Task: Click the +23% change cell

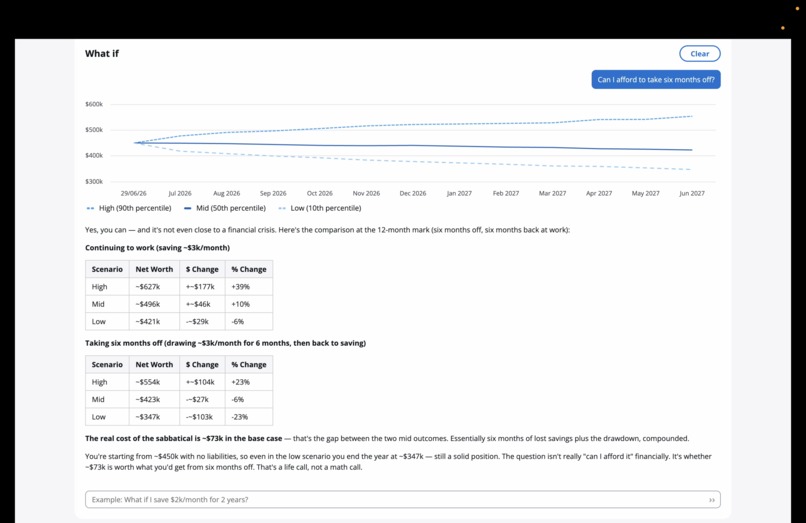Action: tap(249, 382)
